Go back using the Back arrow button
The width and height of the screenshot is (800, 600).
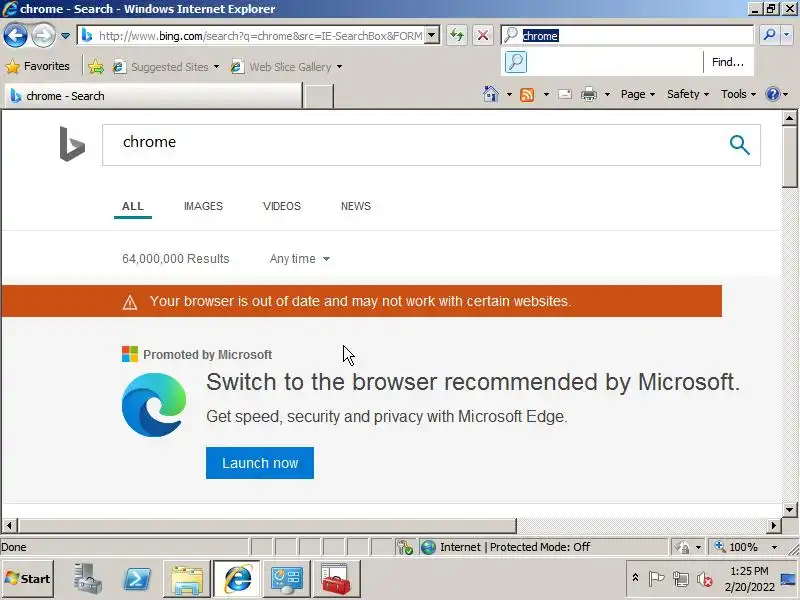[x=15, y=36]
